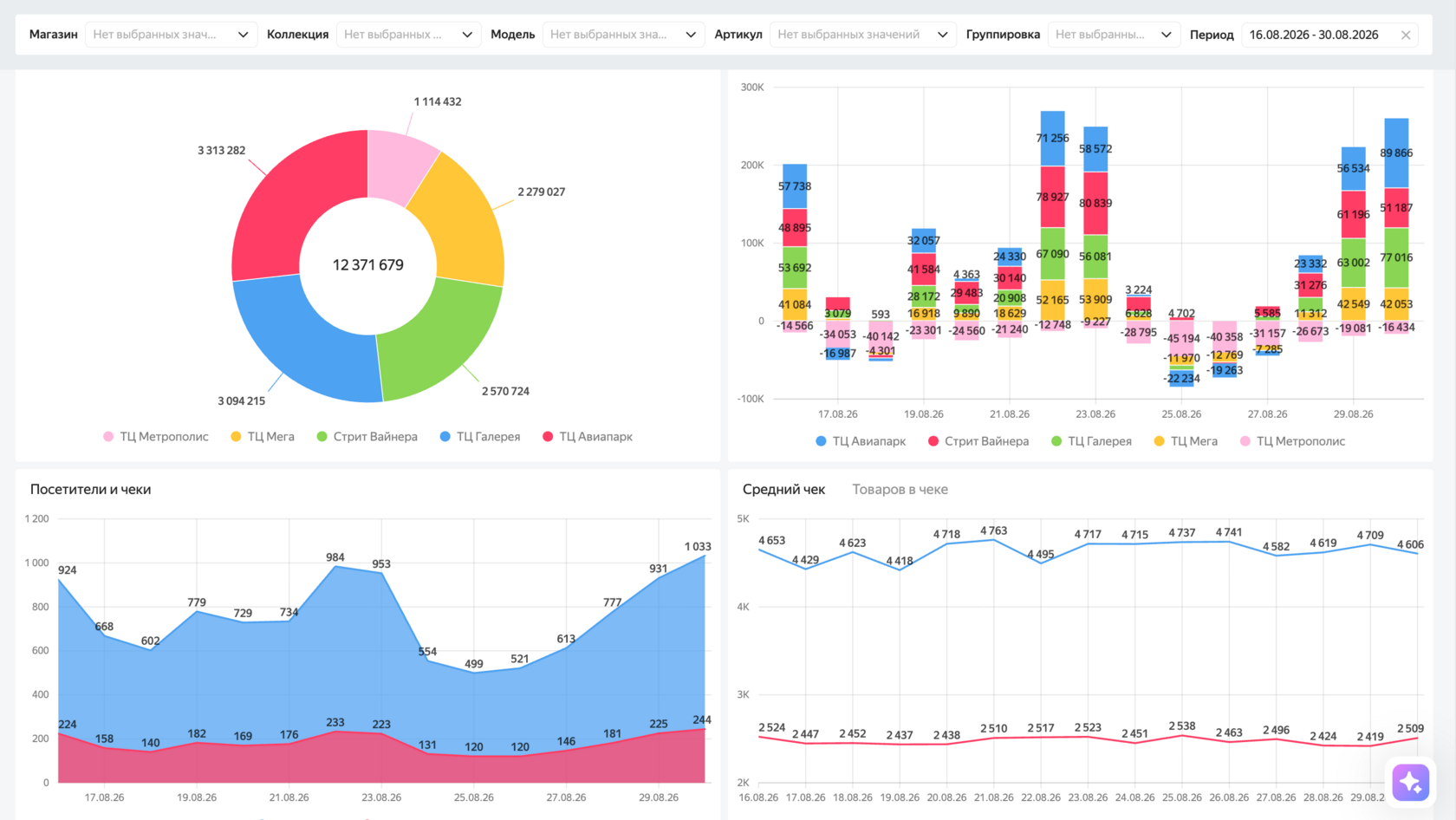Expand the Магазин dropdown

171,35
